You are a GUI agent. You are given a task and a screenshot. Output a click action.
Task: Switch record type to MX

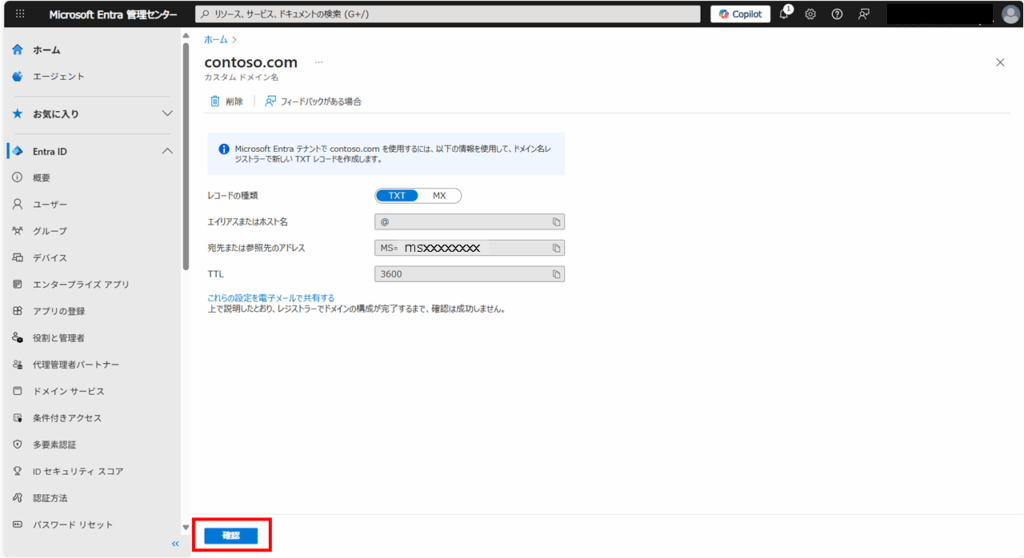click(439, 196)
